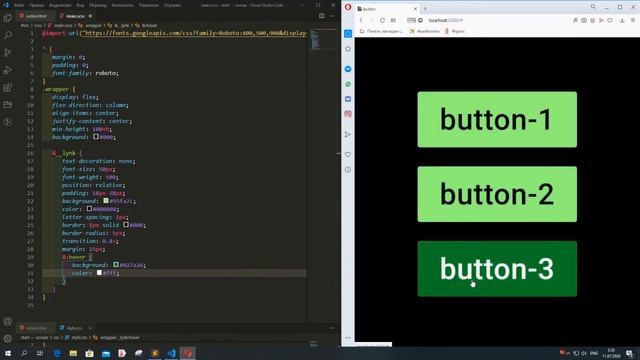
Task: Open the last menu in VS Code menu bar
Action: [172, 5]
